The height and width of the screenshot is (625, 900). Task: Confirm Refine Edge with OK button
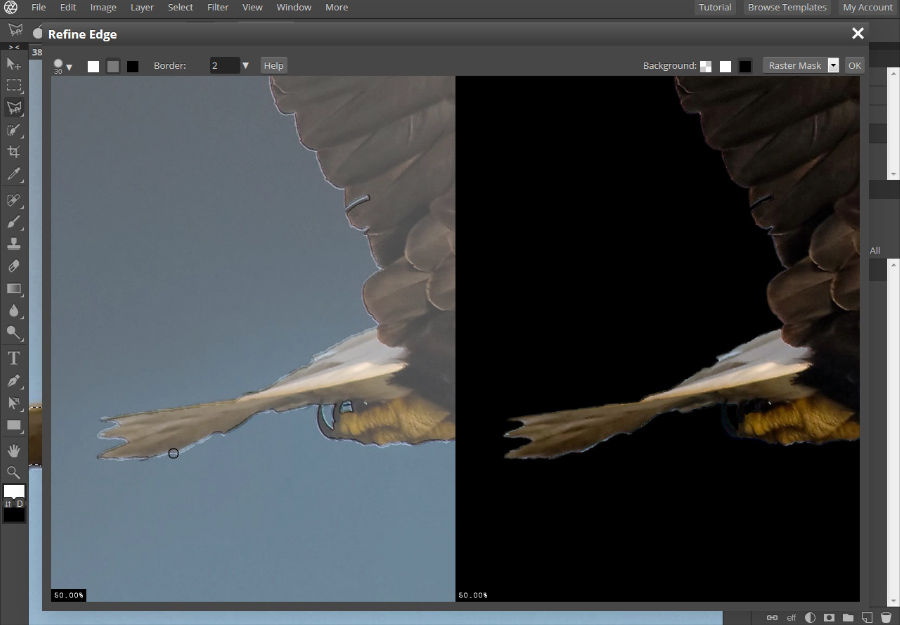pyautogui.click(x=854, y=65)
